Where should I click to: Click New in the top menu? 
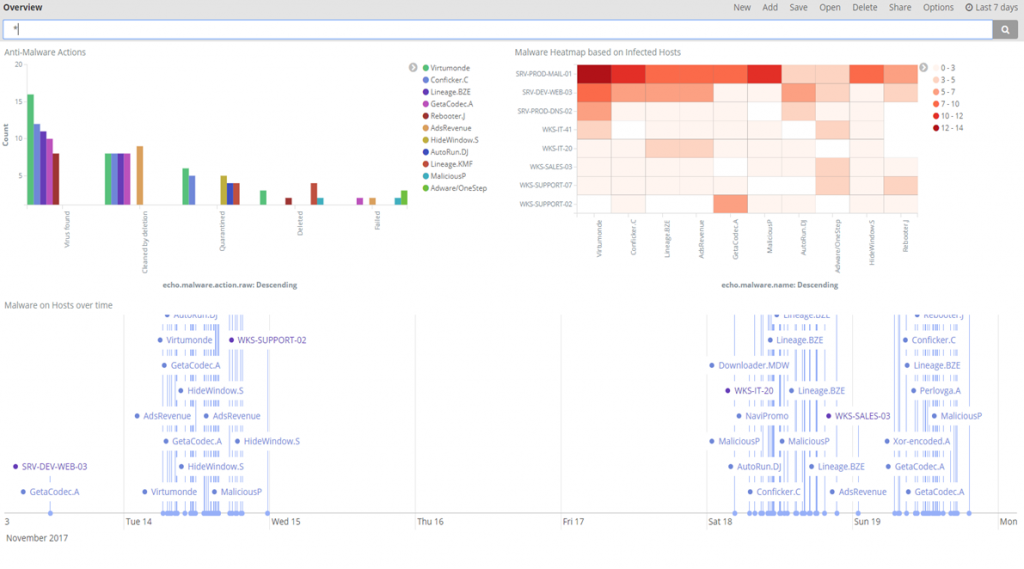(741, 7)
